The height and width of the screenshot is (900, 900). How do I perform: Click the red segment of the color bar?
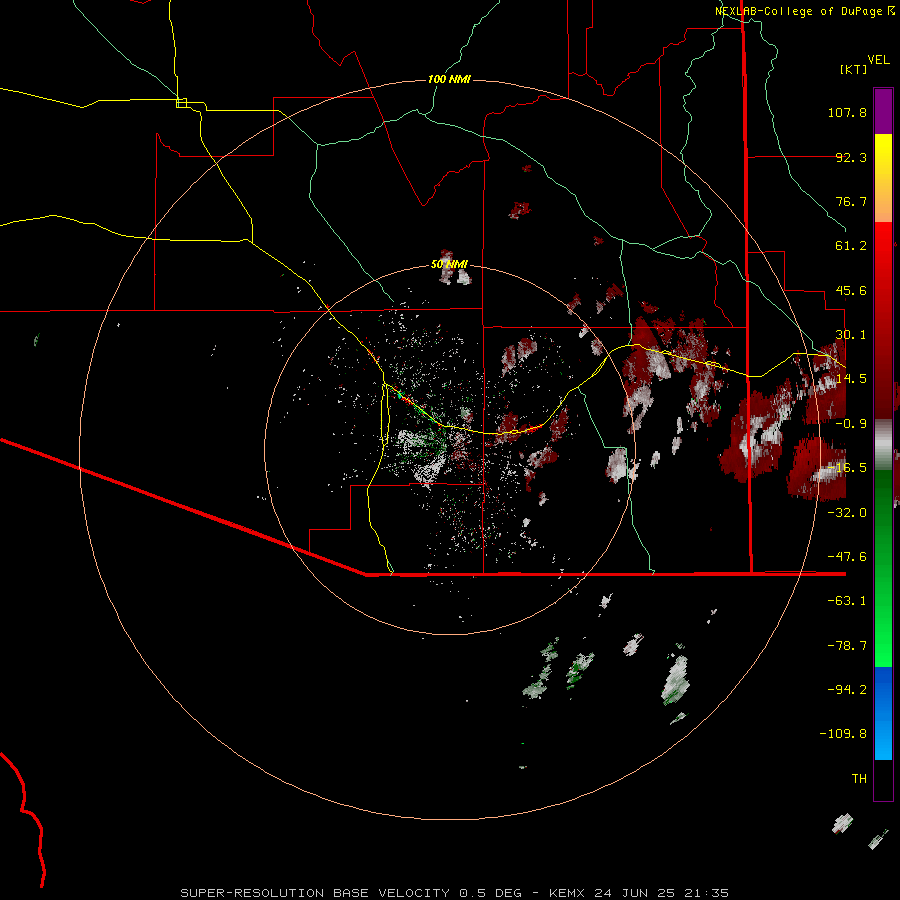883,320
